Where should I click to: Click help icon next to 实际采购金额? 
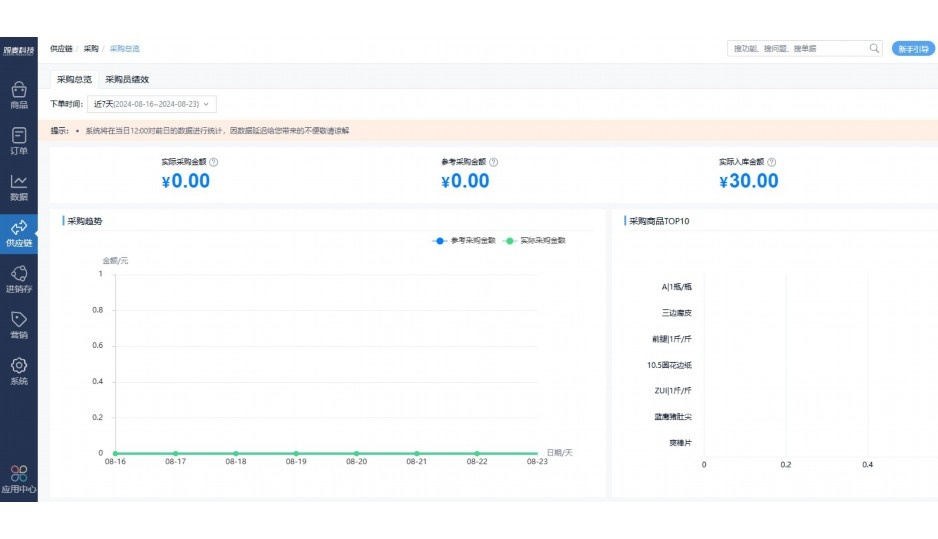tap(214, 162)
